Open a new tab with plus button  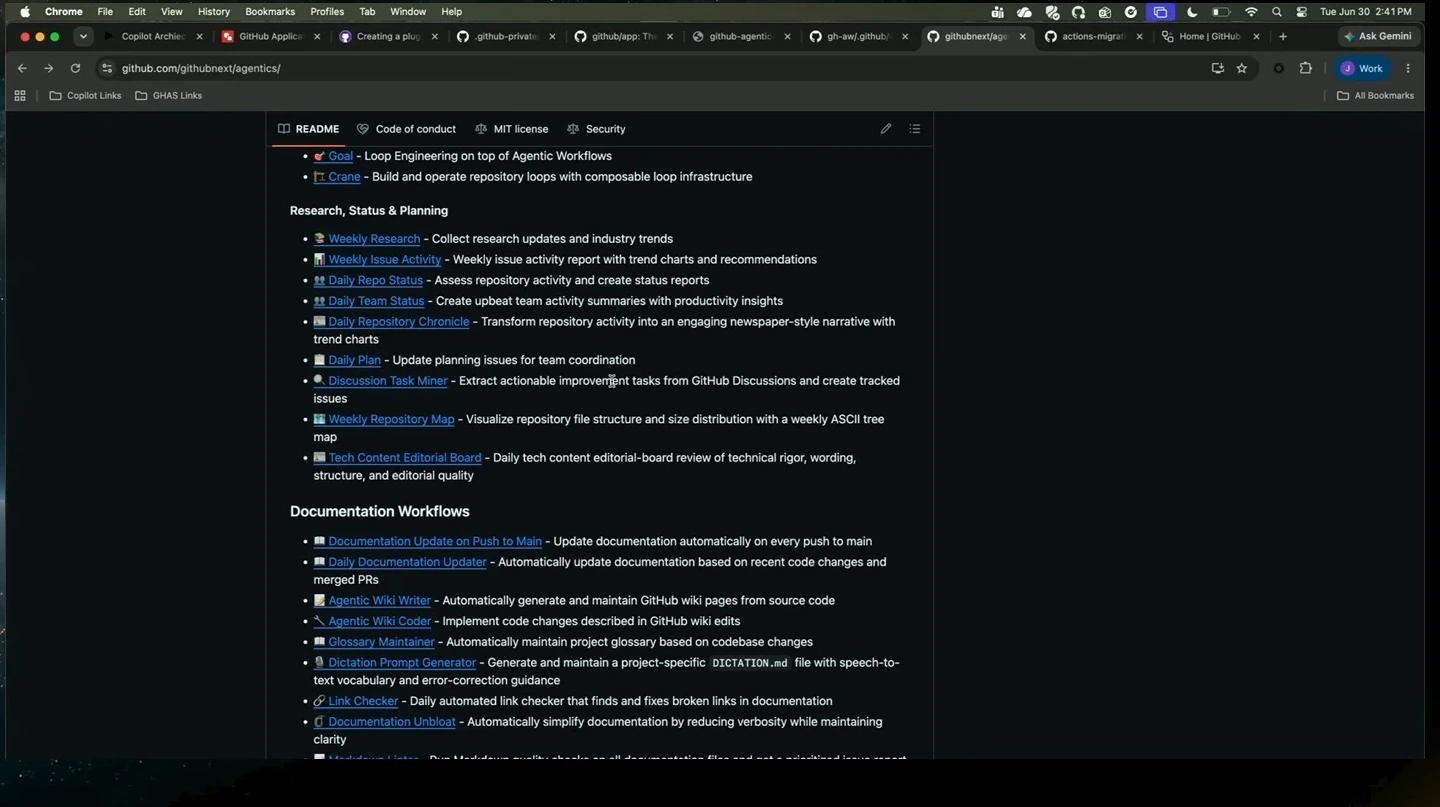(x=1283, y=36)
